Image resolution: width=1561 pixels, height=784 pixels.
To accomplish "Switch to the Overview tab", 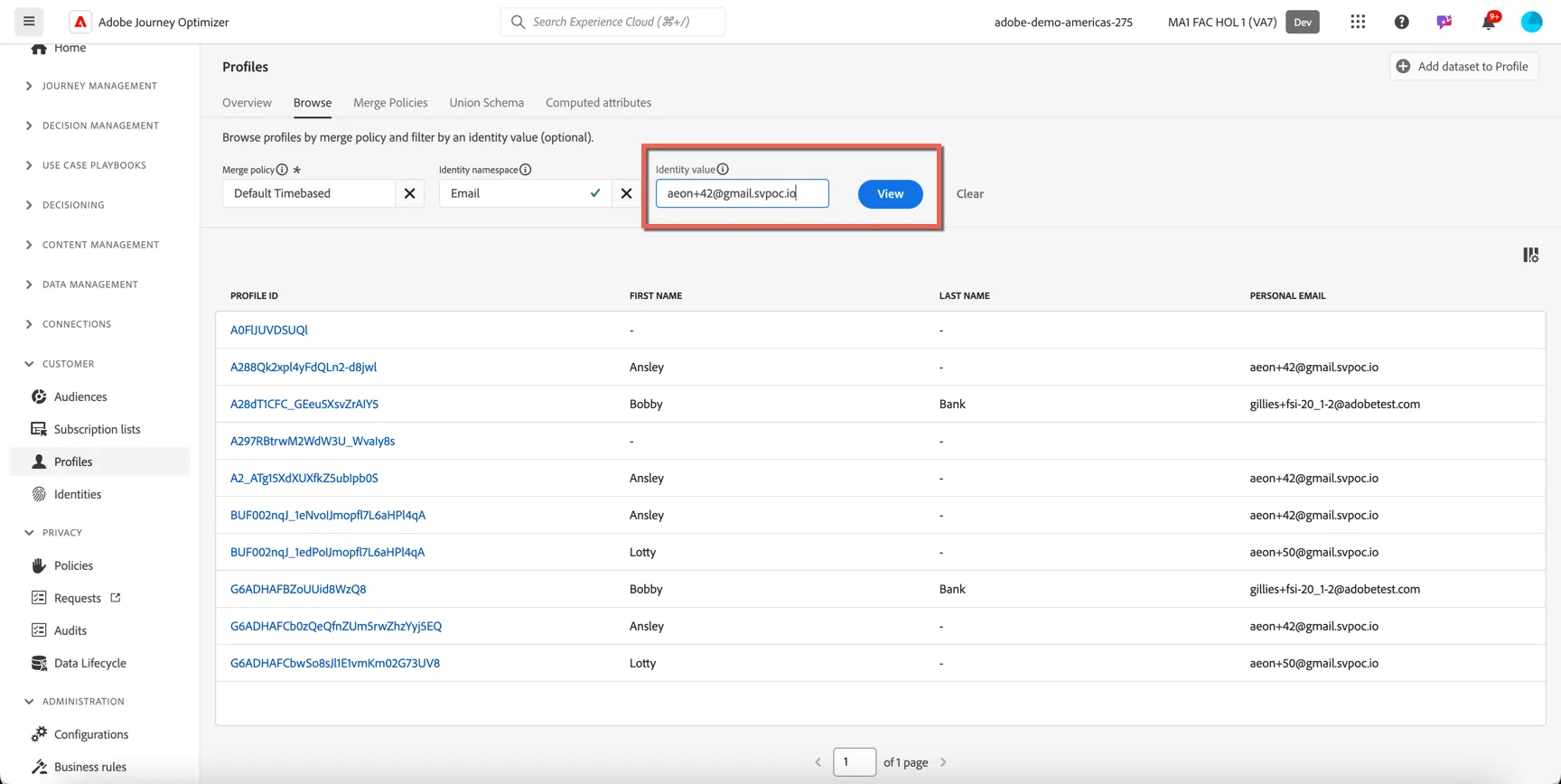I will tap(247, 103).
